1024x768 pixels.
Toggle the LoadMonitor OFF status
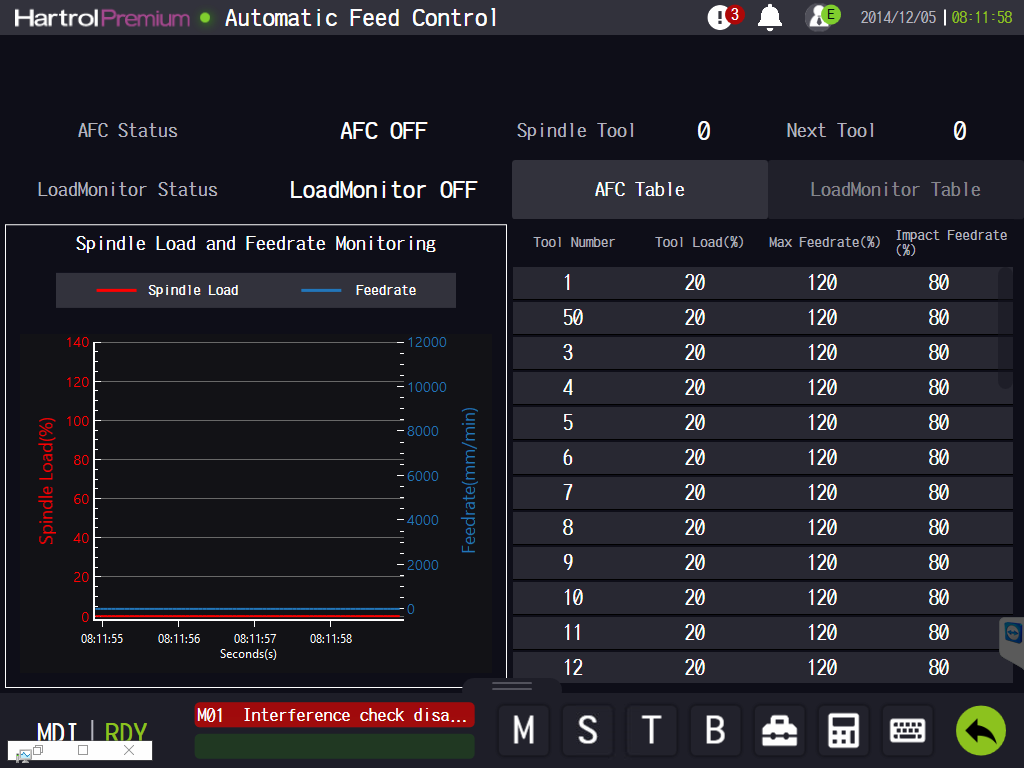click(x=383, y=190)
